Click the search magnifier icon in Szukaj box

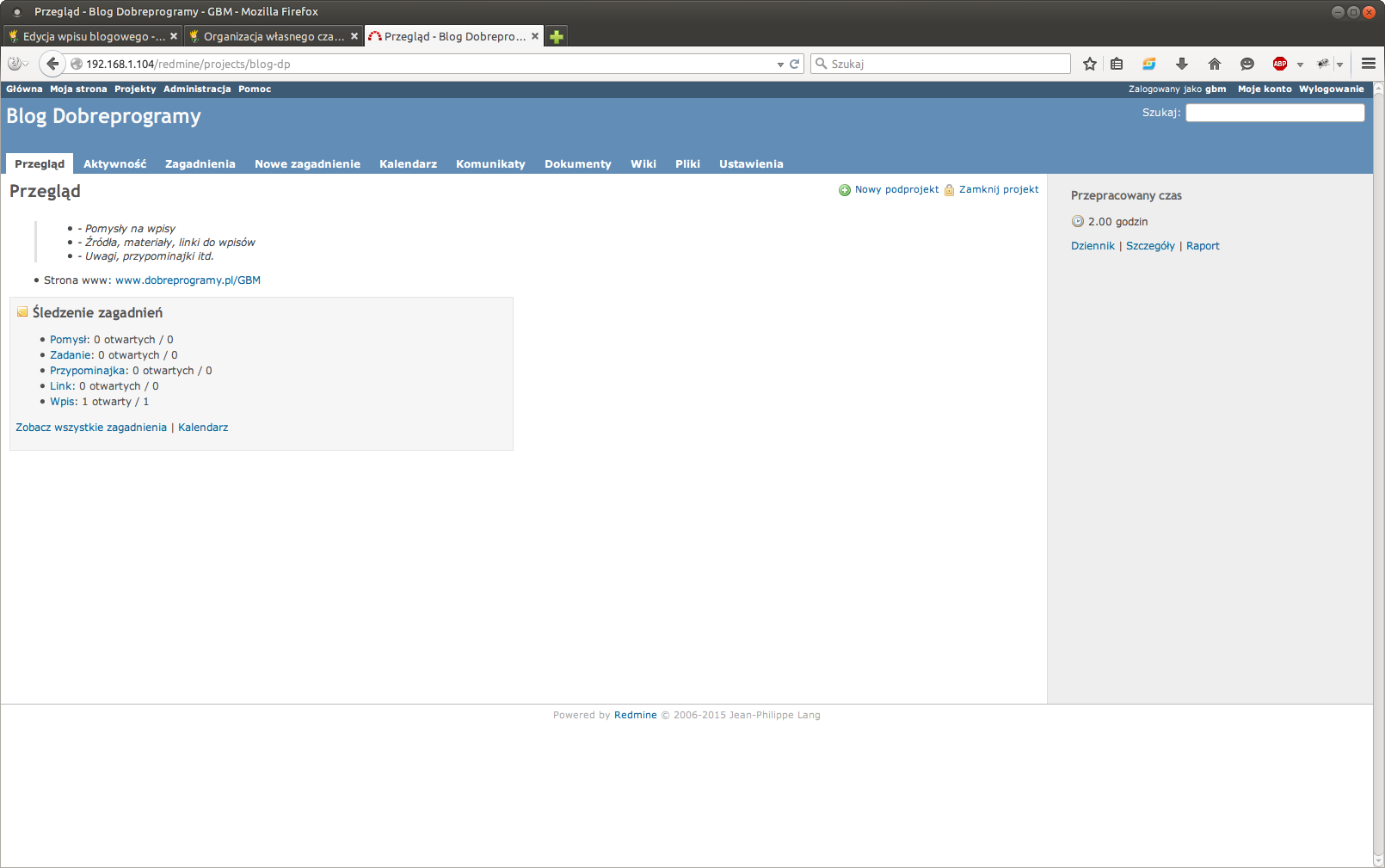[821, 64]
